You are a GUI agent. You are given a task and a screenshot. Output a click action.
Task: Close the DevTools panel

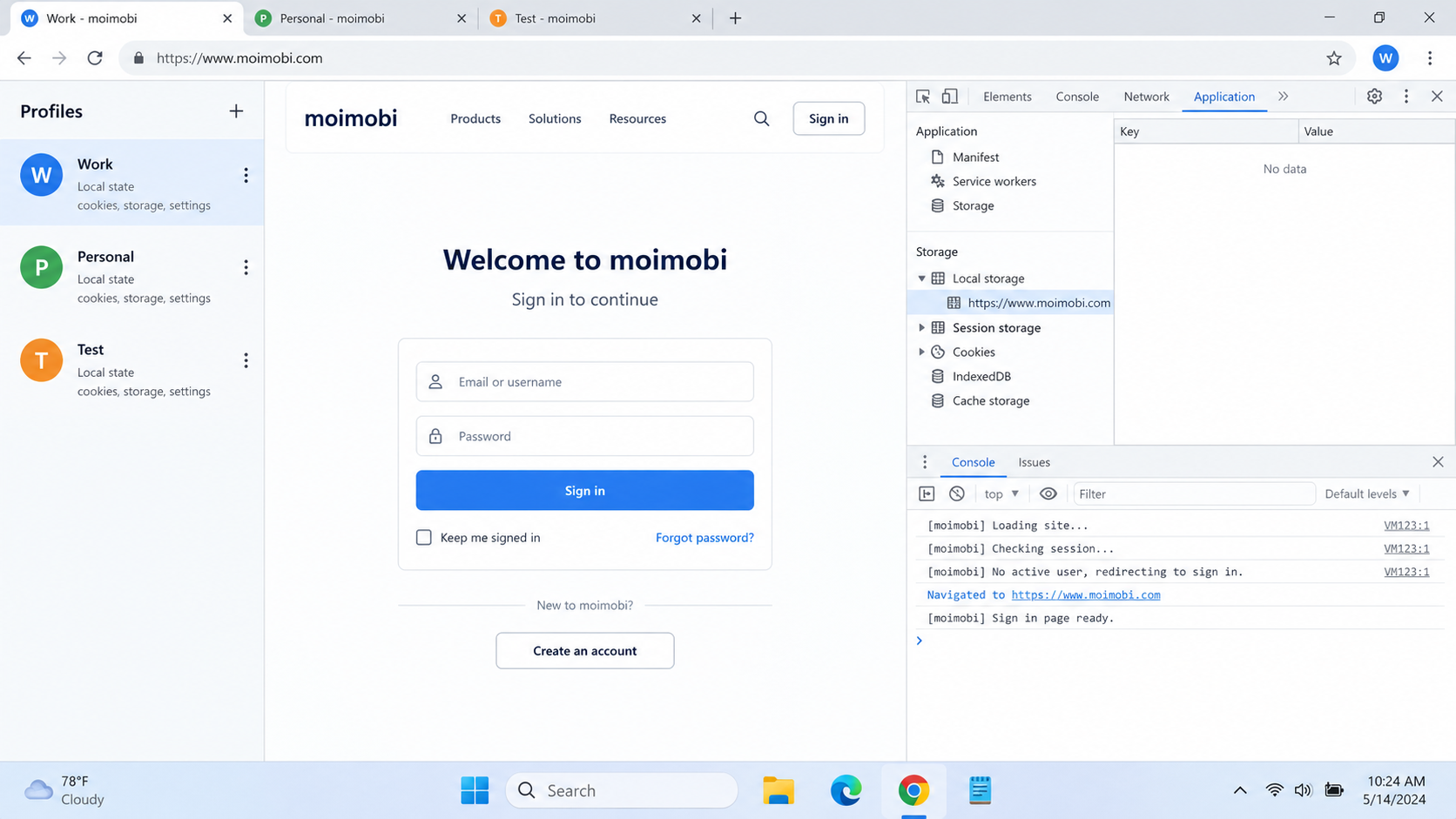pyautogui.click(x=1437, y=97)
